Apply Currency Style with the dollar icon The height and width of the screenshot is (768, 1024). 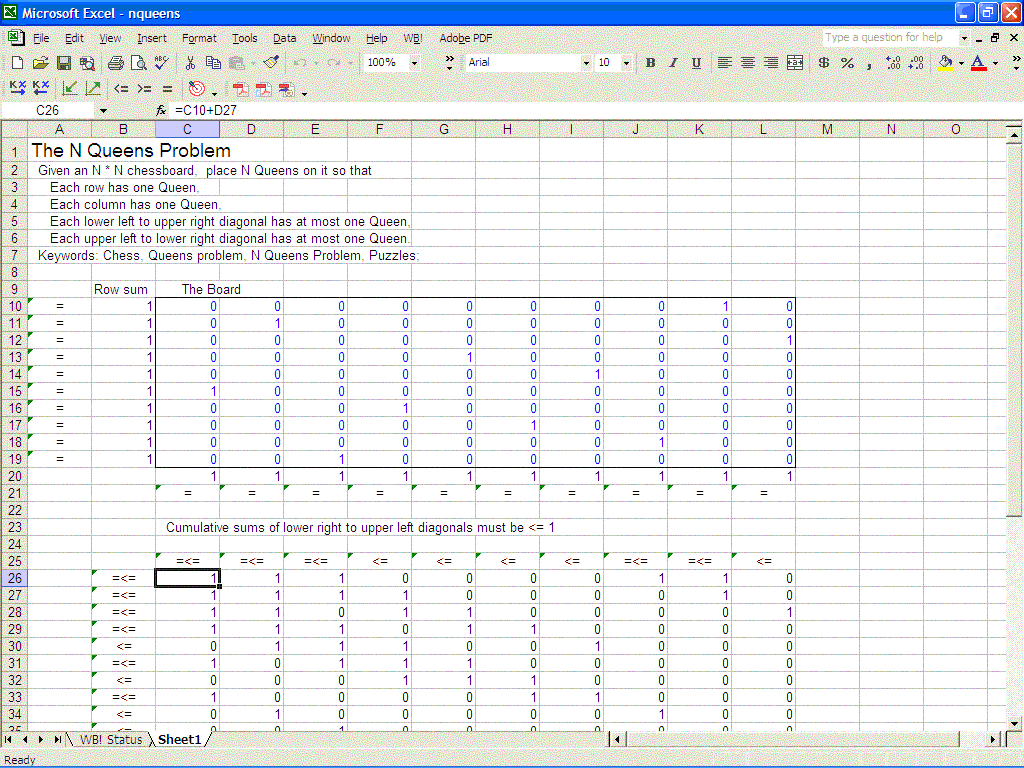[x=824, y=63]
